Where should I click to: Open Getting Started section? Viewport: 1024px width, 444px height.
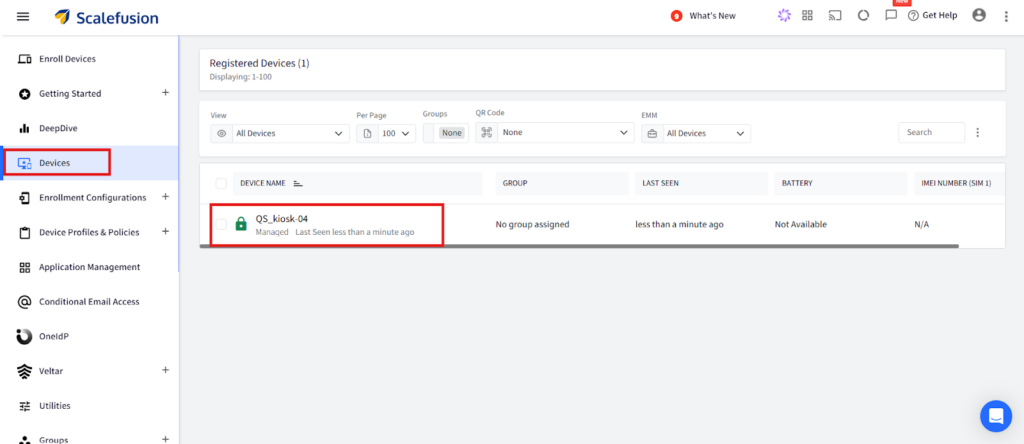point(70,93)
